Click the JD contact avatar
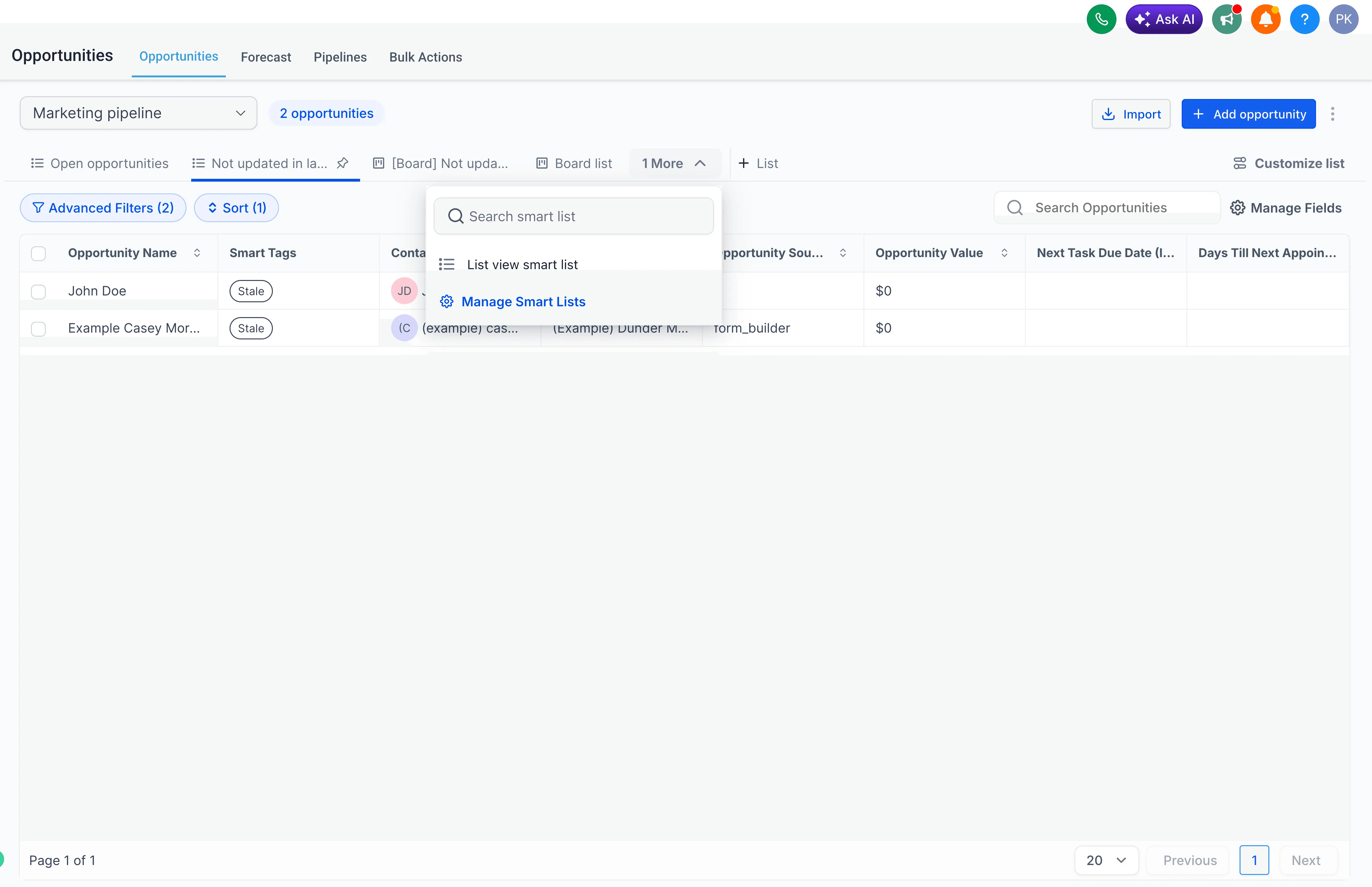This screenshot has height=887, width=1372. (x=404, y=291)
